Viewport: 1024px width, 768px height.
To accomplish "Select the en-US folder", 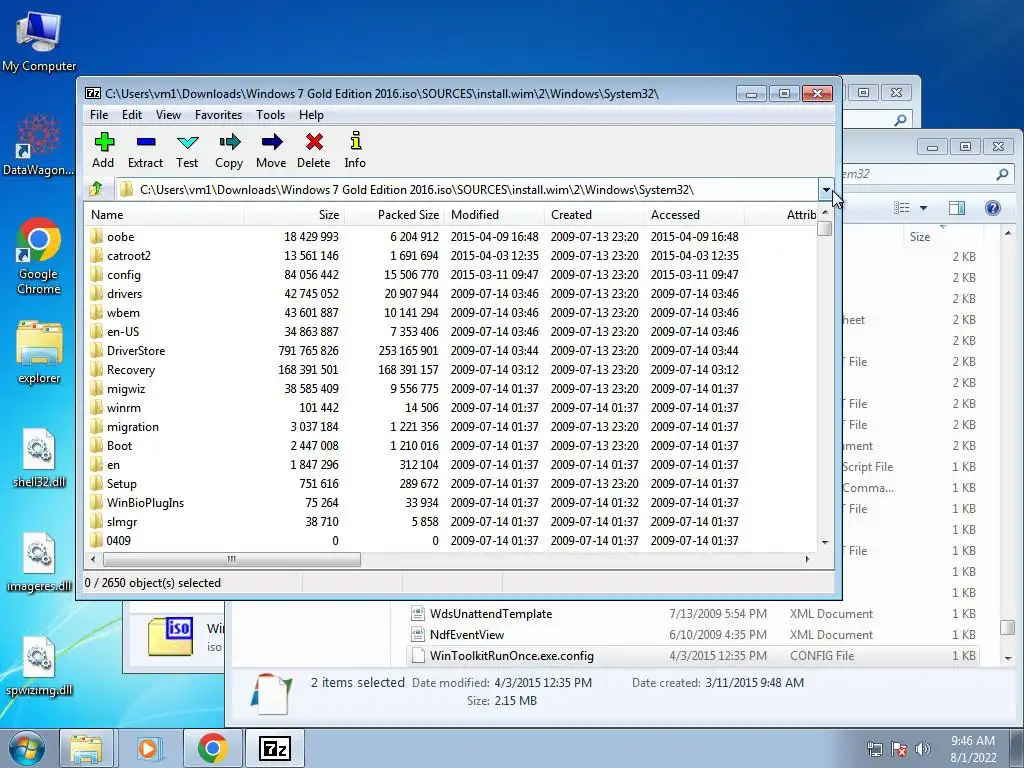I will pyautogui.click(x=451, y=331).
